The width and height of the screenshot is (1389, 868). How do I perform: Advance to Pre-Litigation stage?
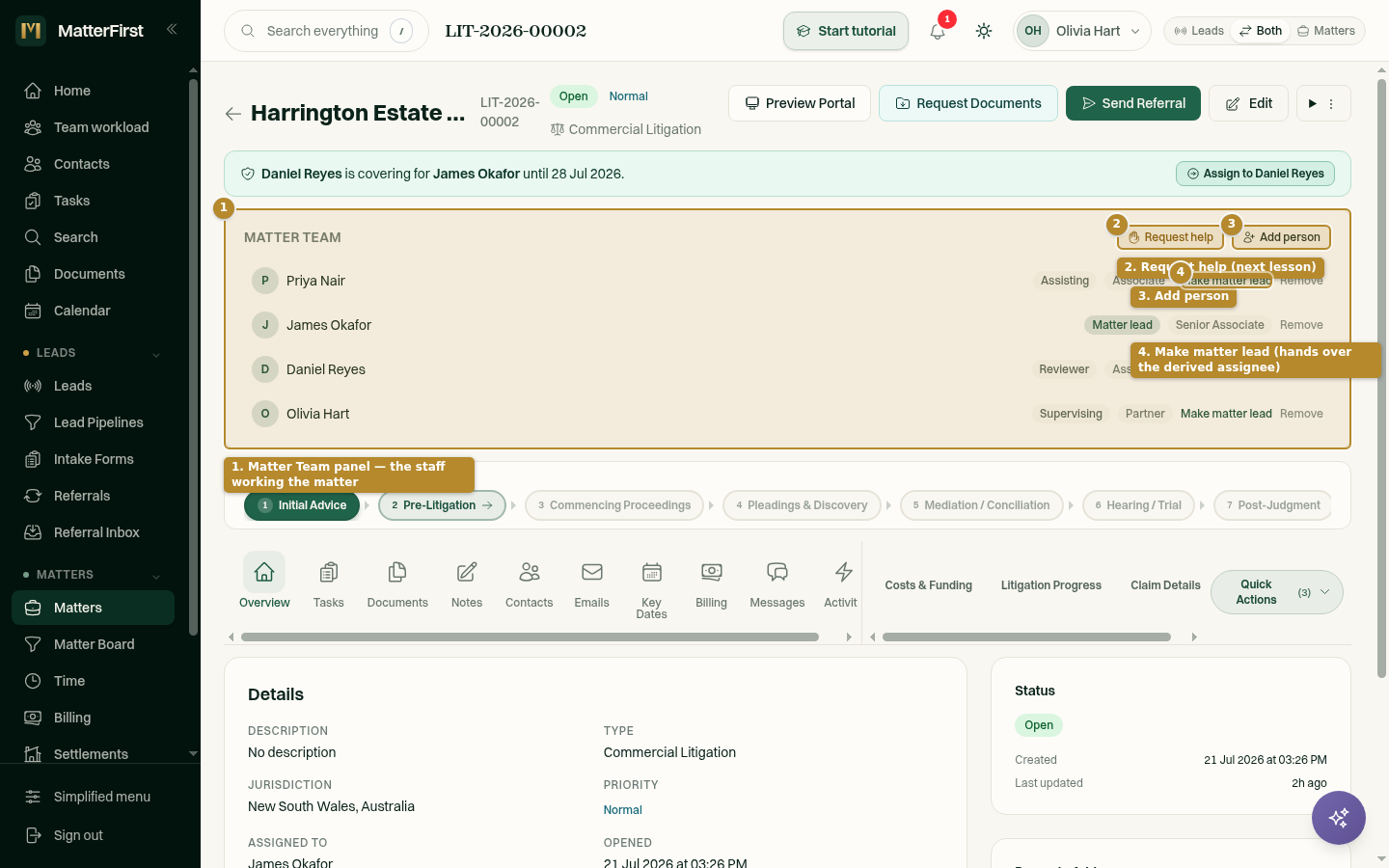[x=442, y=505]
